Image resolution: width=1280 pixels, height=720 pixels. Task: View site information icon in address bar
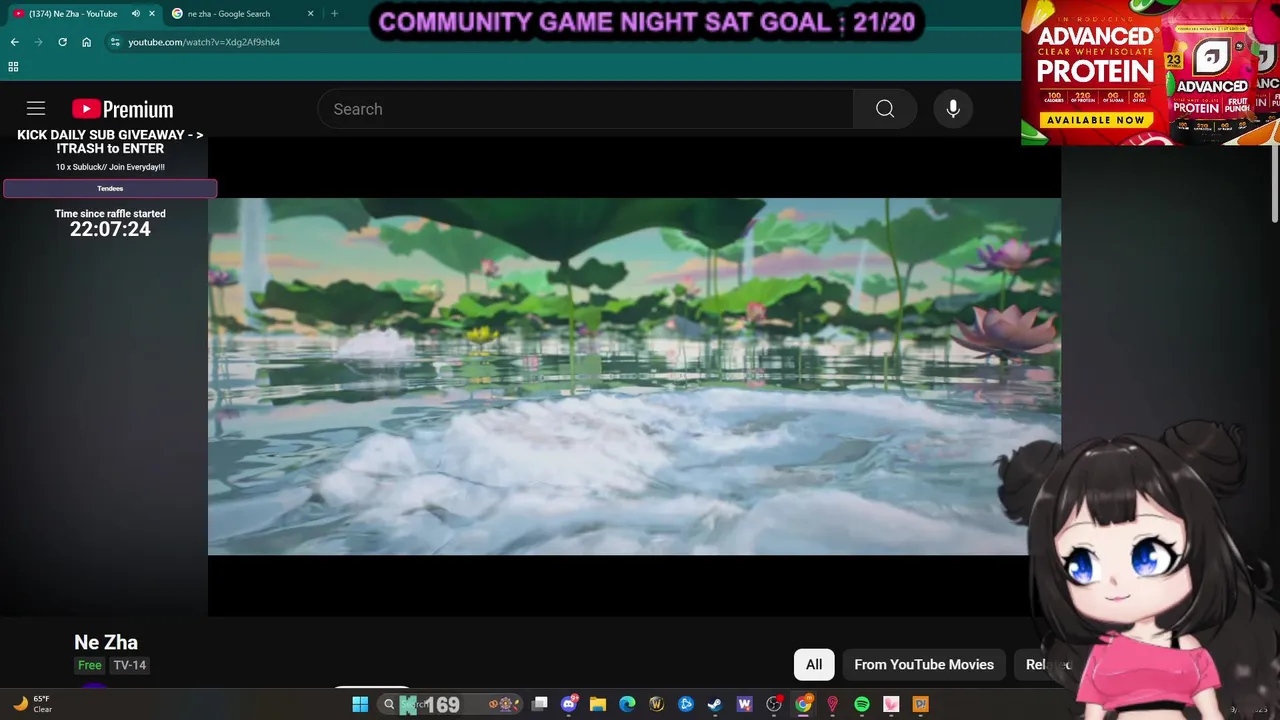point(115,42)
